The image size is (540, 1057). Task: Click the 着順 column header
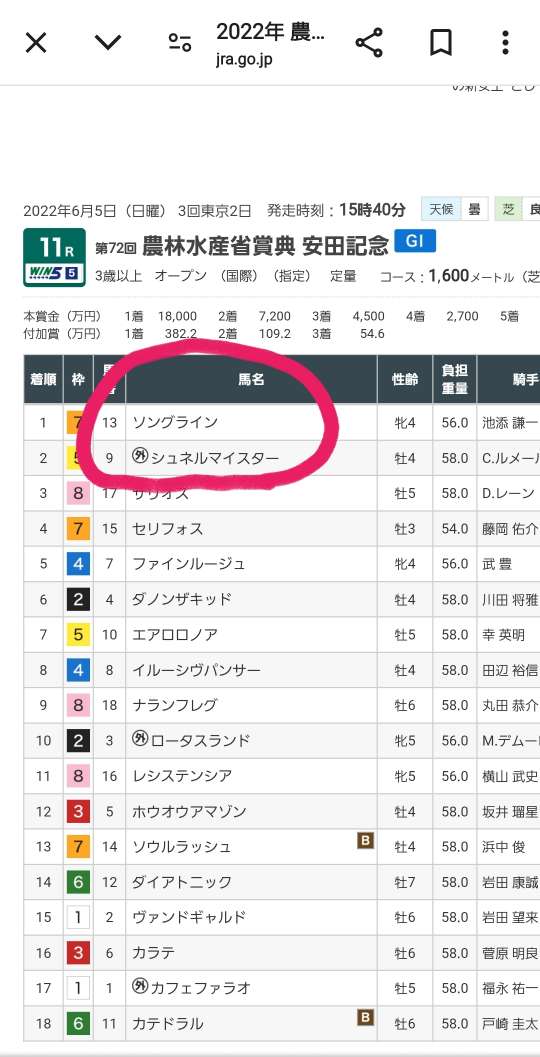point(43,380)
